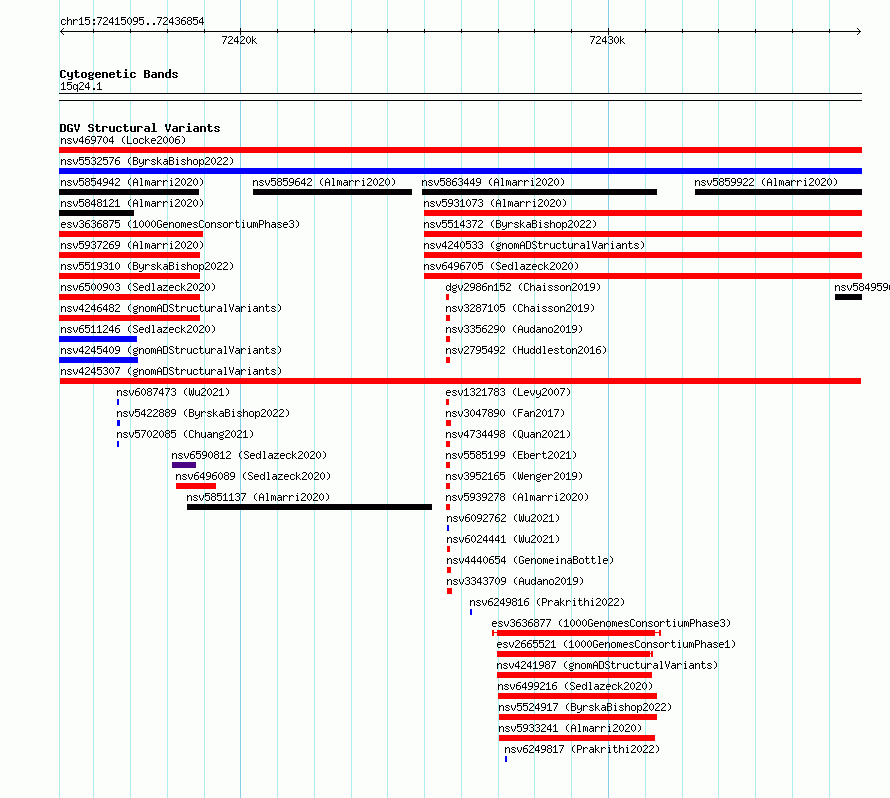Open nsv6092762 (Wu2021) variant
890x798 pixels.
503,518
